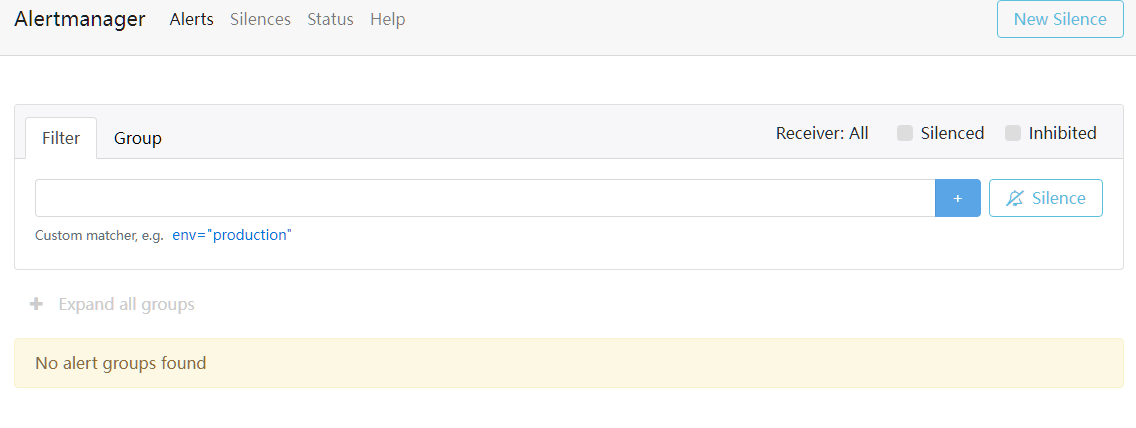Open the Help menu item
Viewport: 1136px width, 428px height.
[387, 19]
